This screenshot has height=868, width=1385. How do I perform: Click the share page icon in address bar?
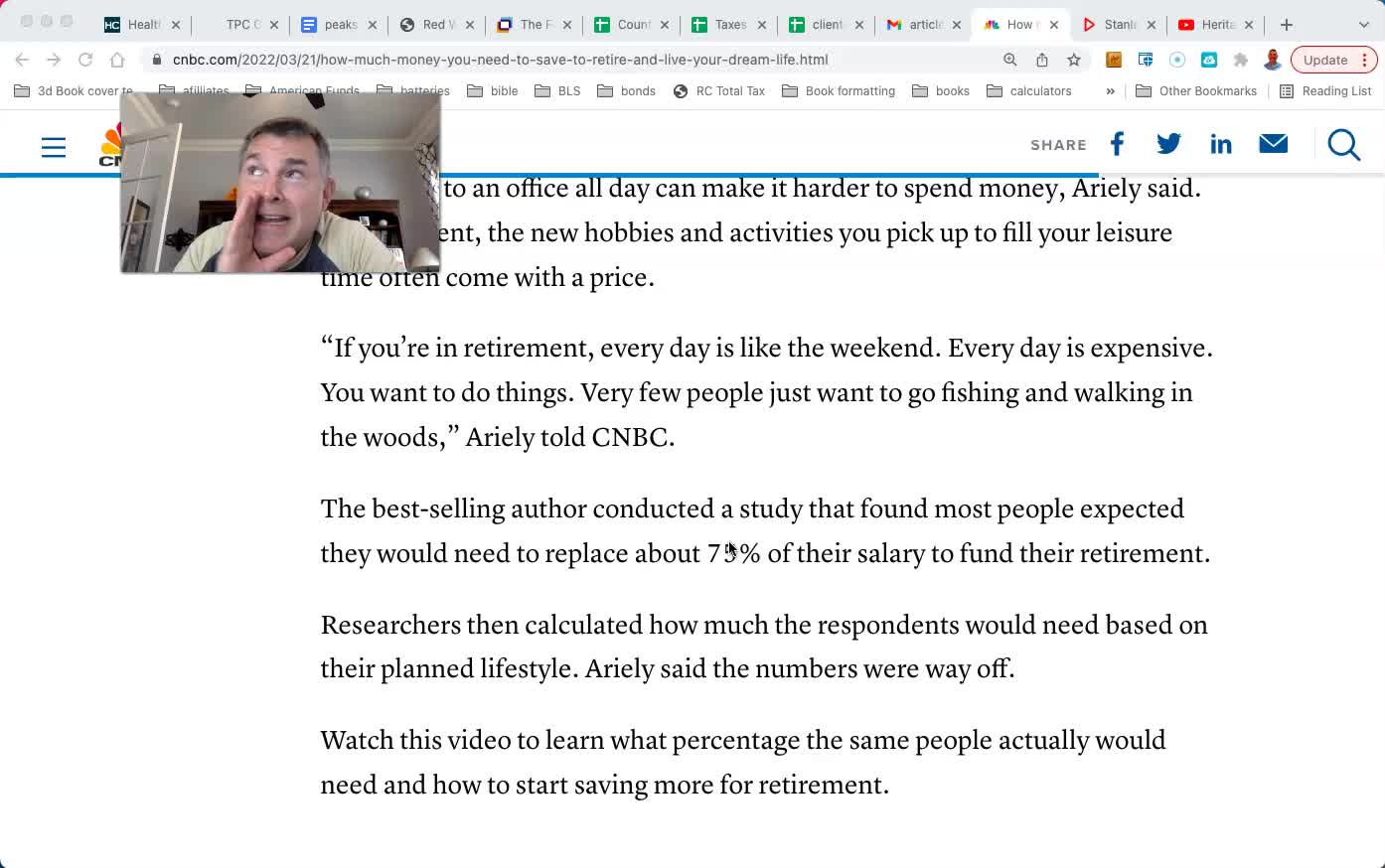1042,60
